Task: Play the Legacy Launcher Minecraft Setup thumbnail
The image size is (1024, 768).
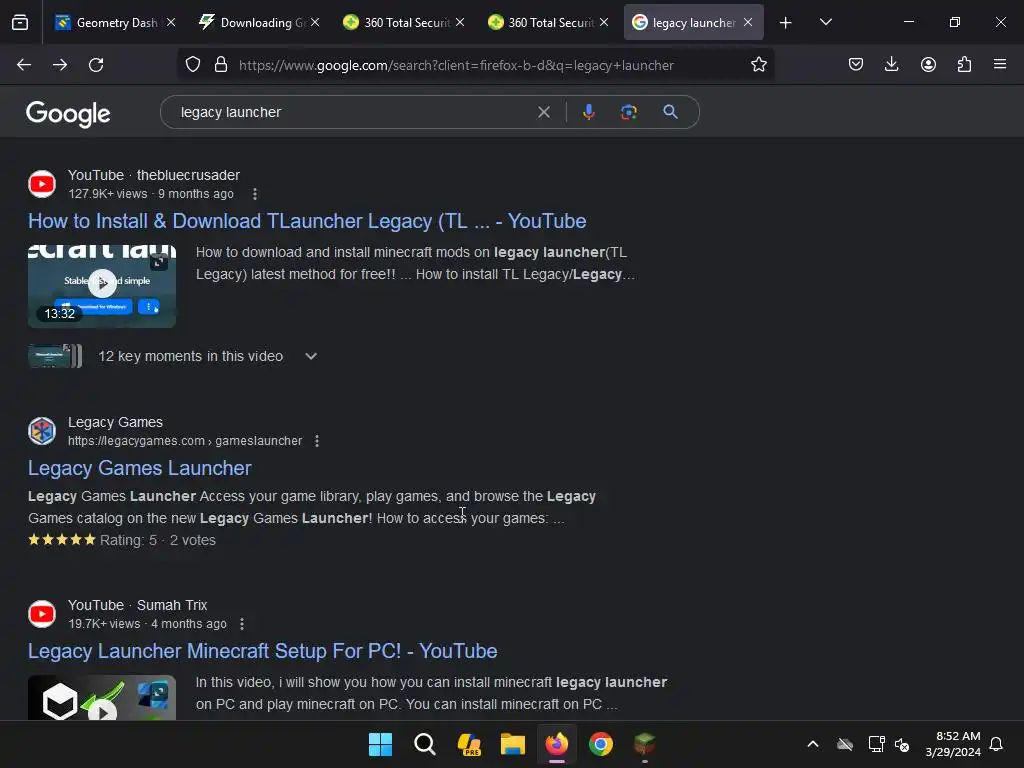Action: click(x=102, y=697)
